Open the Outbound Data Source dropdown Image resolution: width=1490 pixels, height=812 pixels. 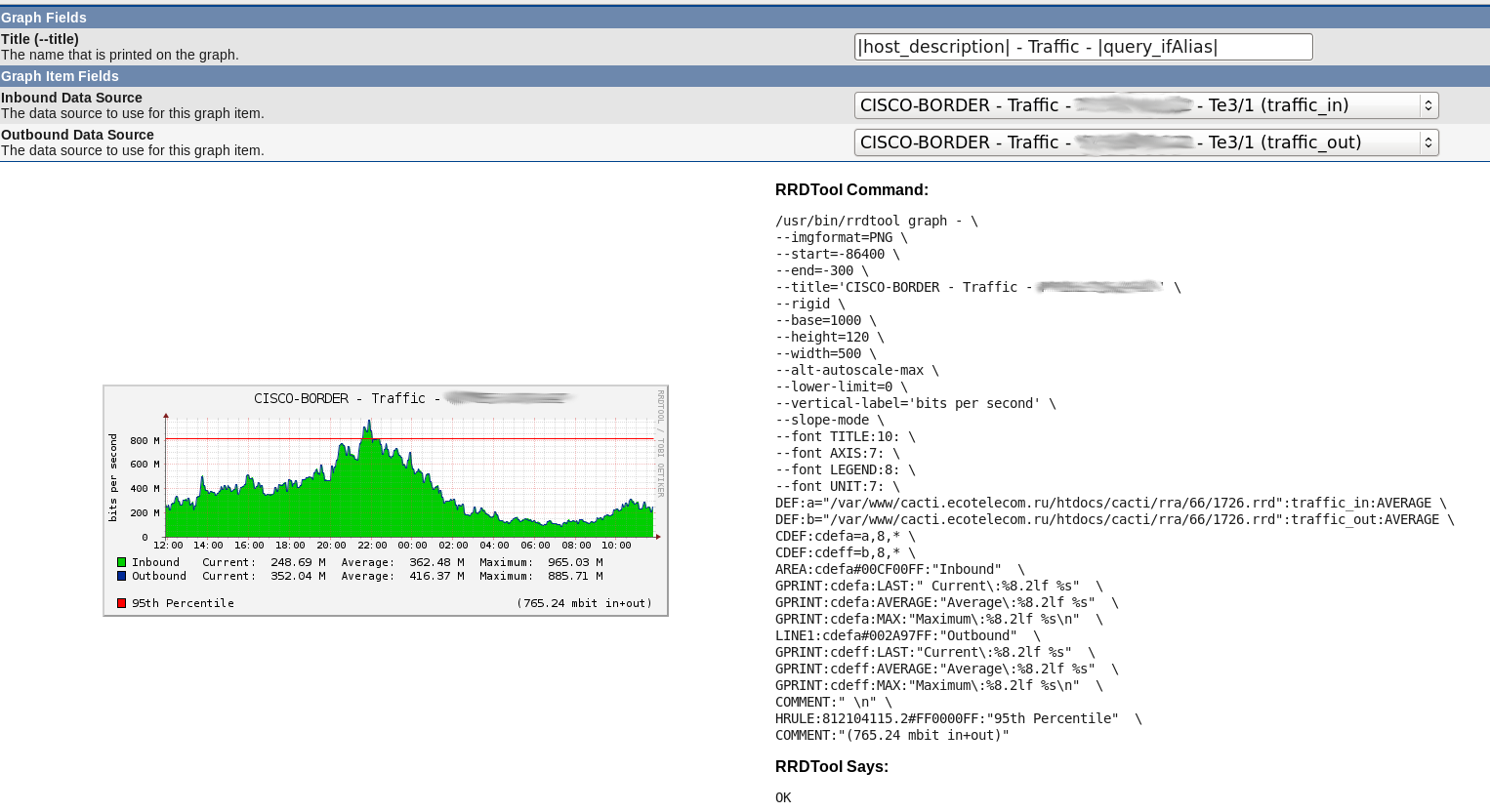1146,142
